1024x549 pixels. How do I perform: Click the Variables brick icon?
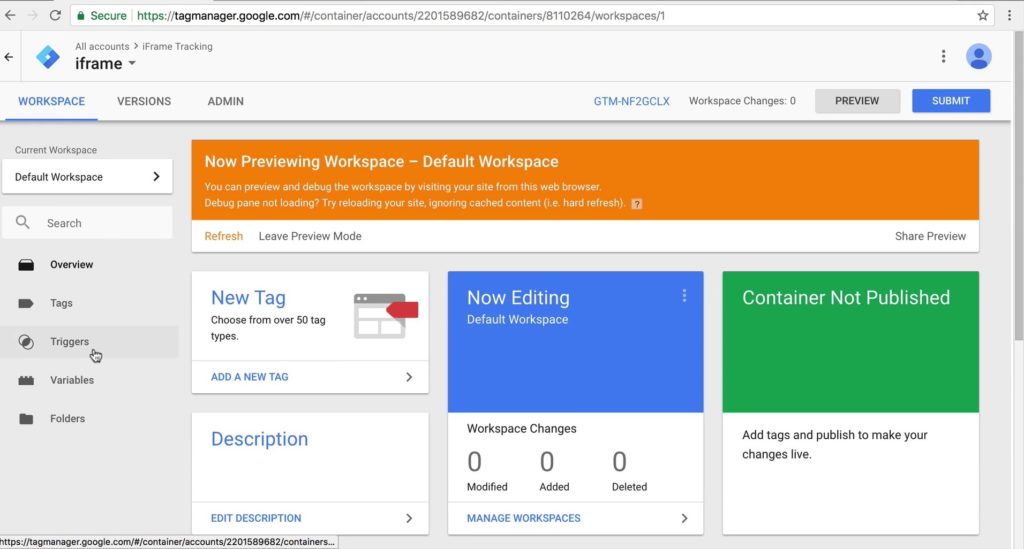[26, 380]
